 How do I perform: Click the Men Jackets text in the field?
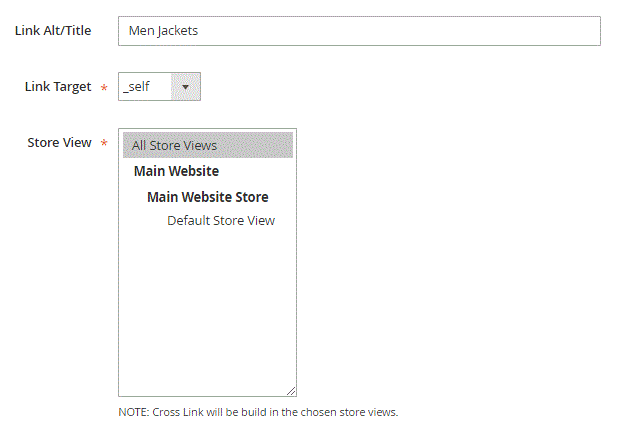tap(163, 31)
